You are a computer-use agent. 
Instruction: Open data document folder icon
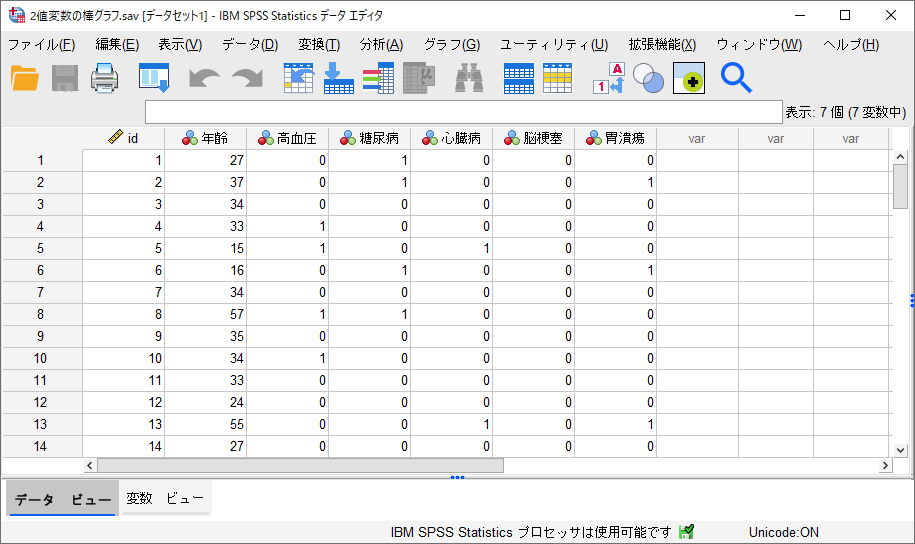(x=25, y=78)
